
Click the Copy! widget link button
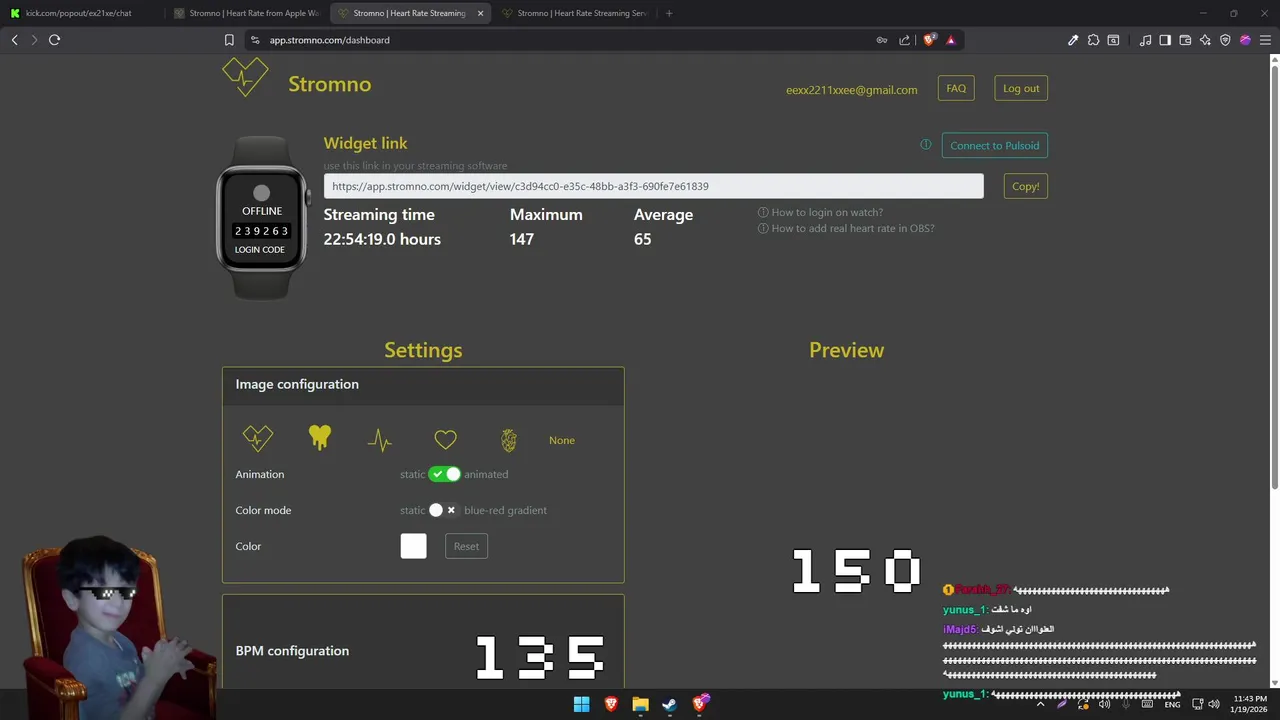click(1025, 186)
